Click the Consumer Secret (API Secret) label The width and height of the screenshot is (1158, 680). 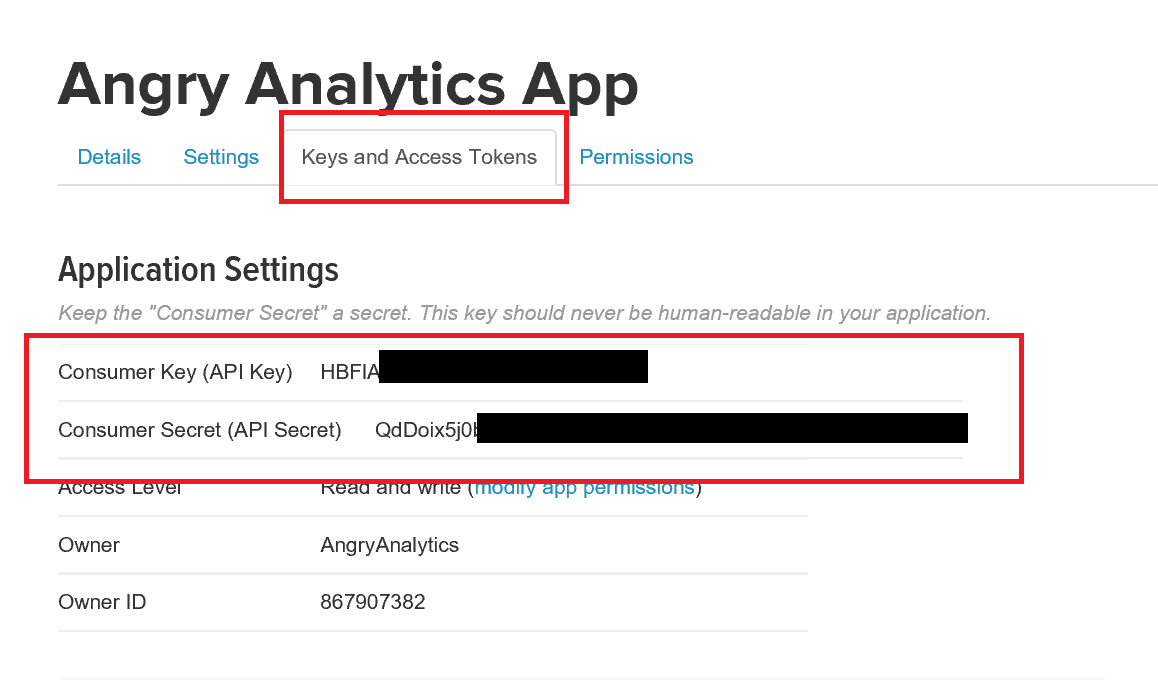pos(200,430)
